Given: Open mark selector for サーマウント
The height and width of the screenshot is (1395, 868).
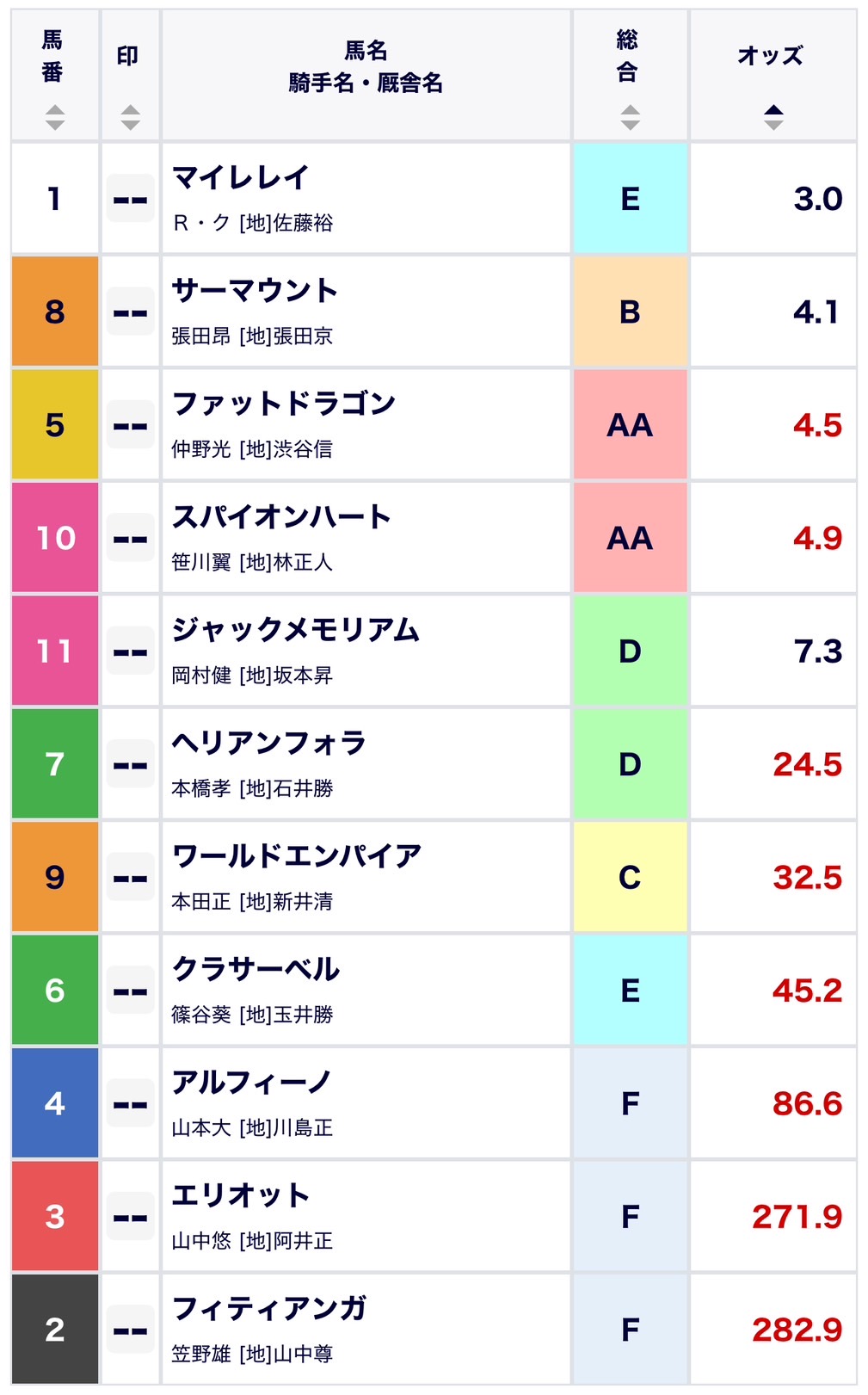Looking at the screenshot, I should tap(130, 312).
